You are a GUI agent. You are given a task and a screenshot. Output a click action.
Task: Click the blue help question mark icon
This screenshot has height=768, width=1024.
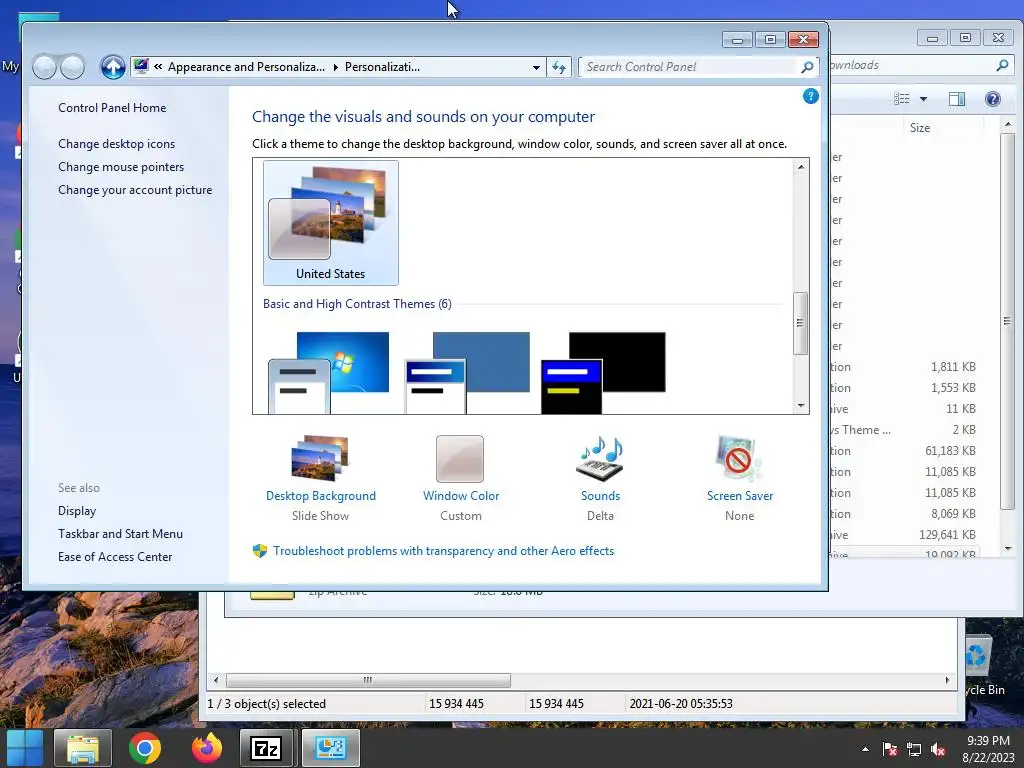[x=810, y=97]
